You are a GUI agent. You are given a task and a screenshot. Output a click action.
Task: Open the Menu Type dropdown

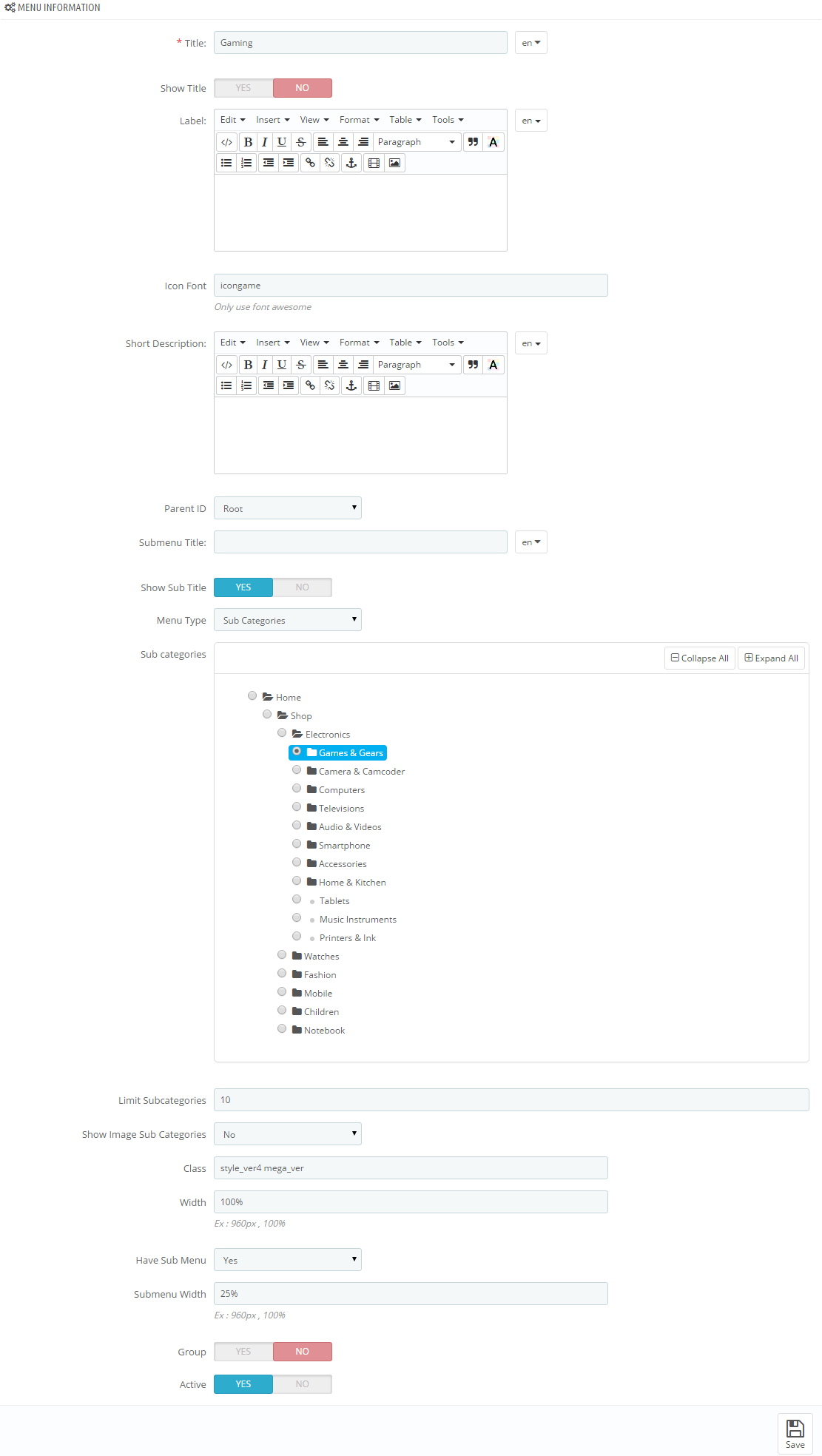click(x=288, y=620)
